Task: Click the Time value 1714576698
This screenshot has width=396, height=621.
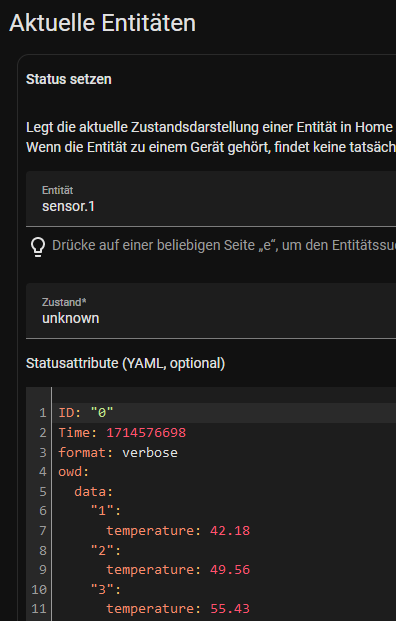Action: click(x=146, y=432)
